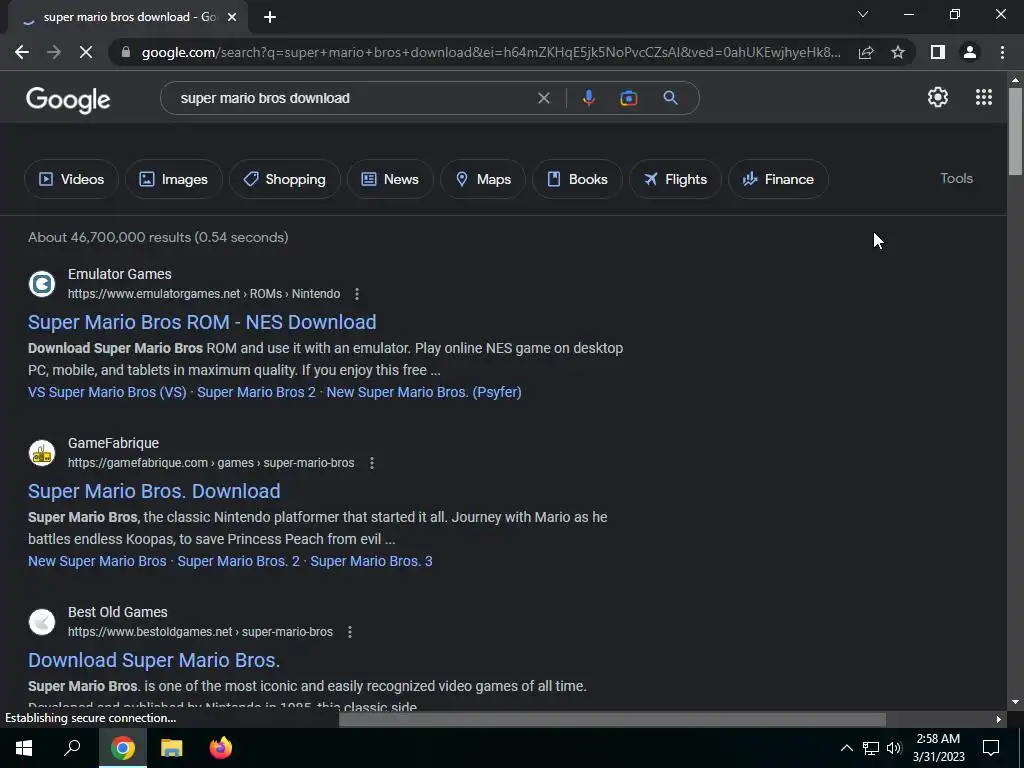Share this page via the share icon

coord(866,52)
